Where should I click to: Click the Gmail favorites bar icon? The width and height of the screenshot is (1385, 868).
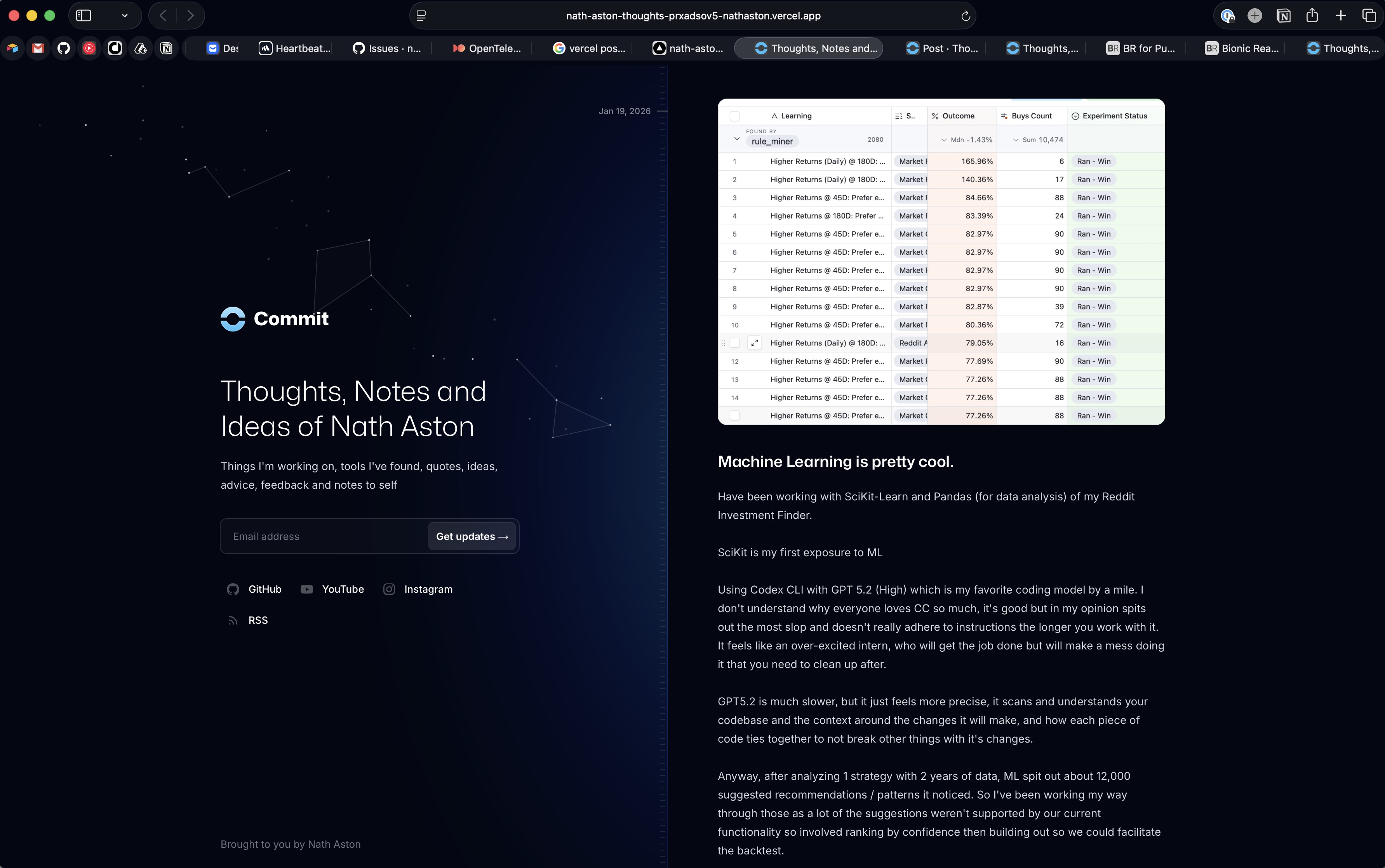[38, 48]
